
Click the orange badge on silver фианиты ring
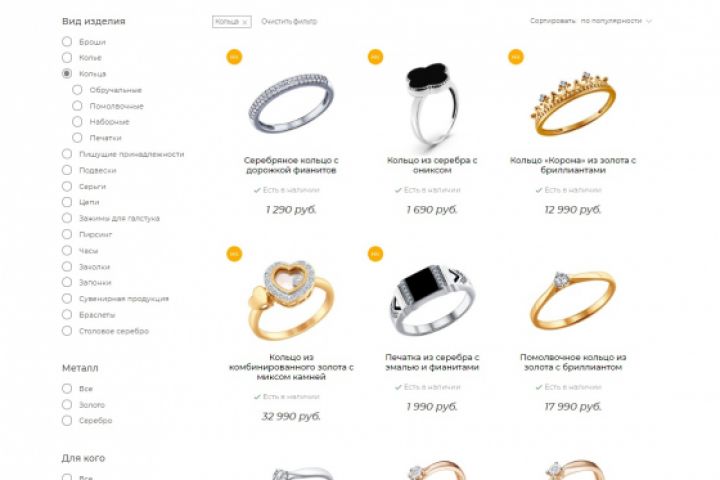pyautogui.click(x=234, y=57)
